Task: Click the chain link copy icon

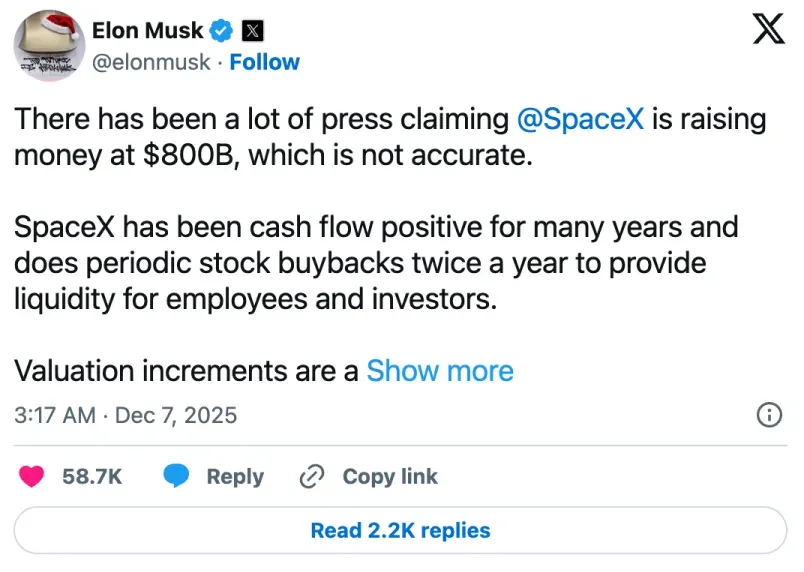Action: 313,477
